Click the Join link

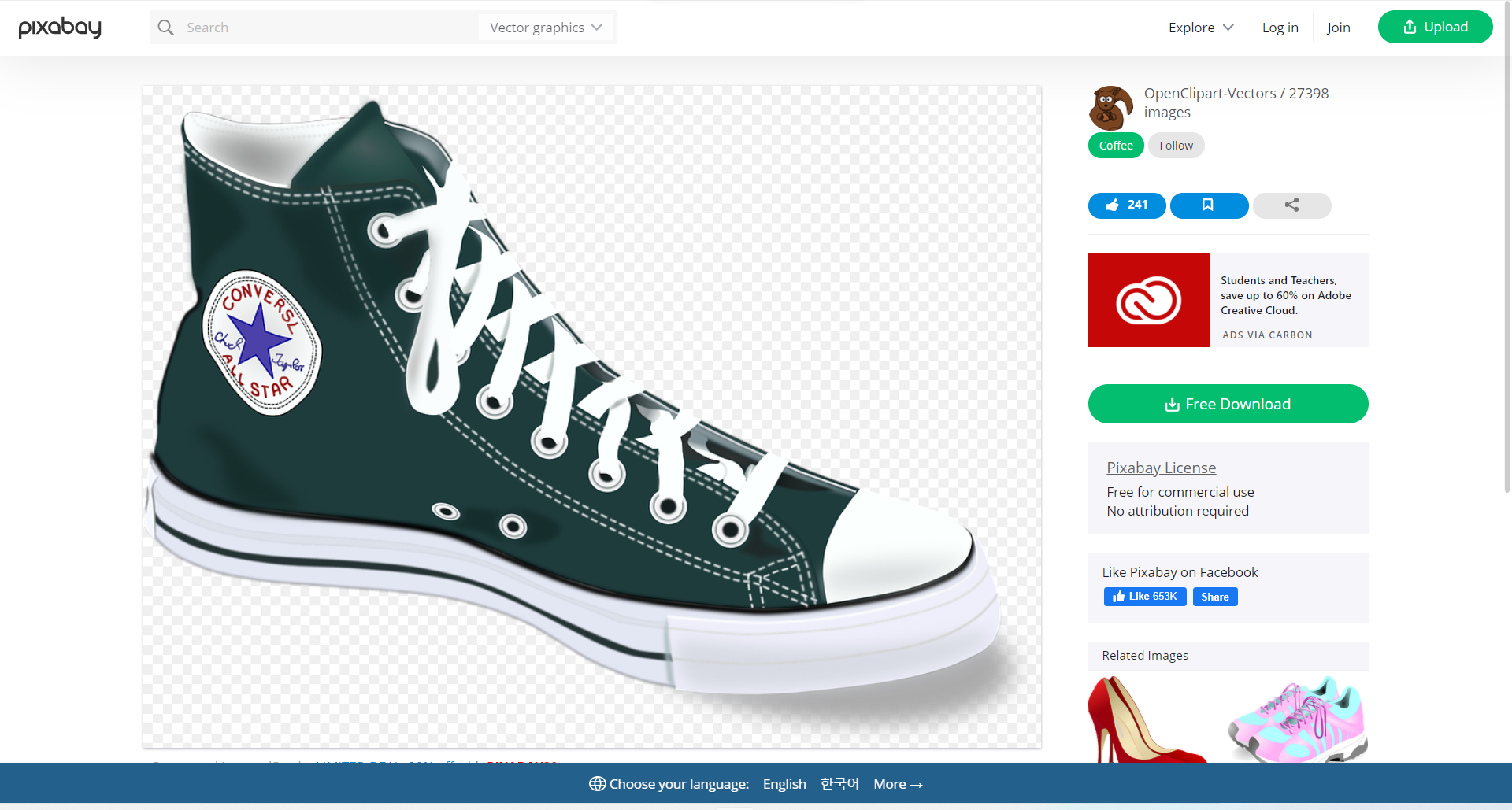pyautogui.click(x=1338, y=28)
